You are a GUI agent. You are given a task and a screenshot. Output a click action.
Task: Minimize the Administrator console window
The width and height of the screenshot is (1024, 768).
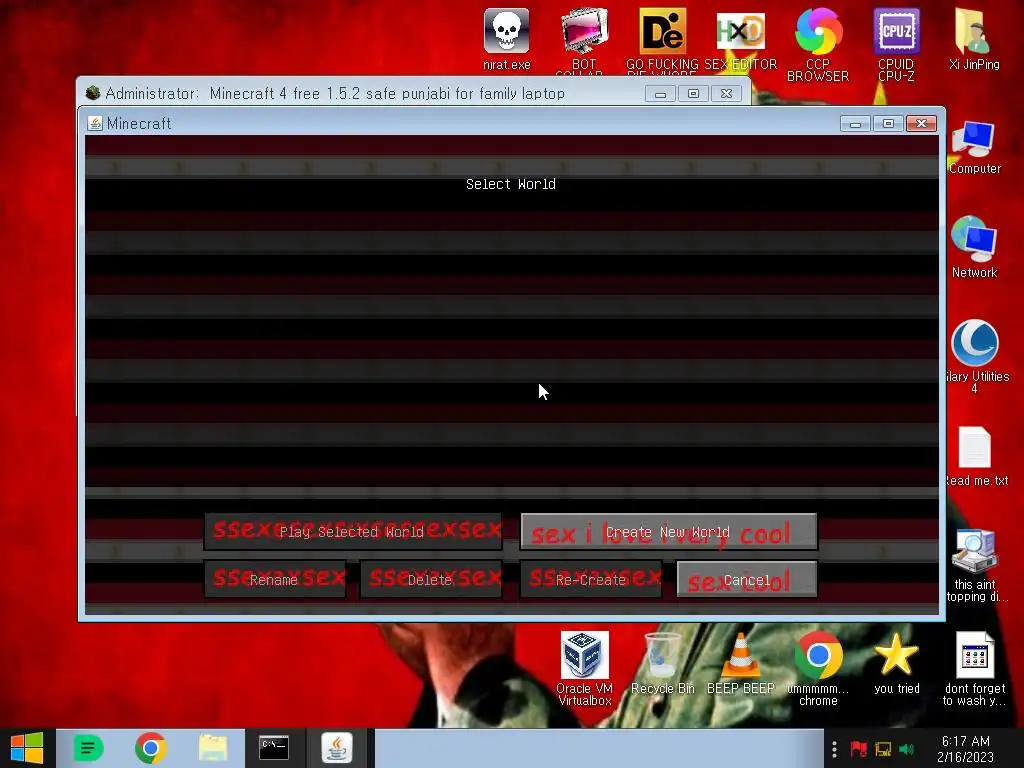660,94
